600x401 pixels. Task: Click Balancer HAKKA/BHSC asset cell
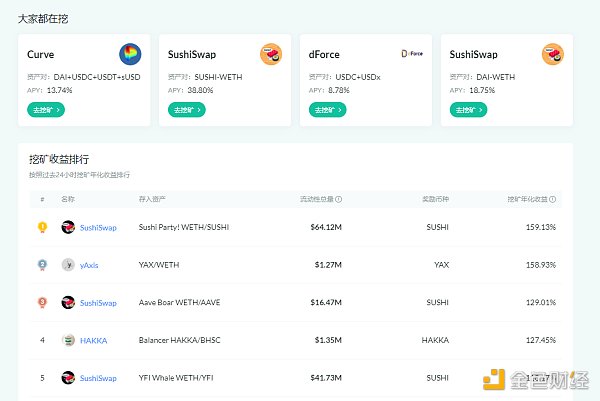[x=179, y=340]
